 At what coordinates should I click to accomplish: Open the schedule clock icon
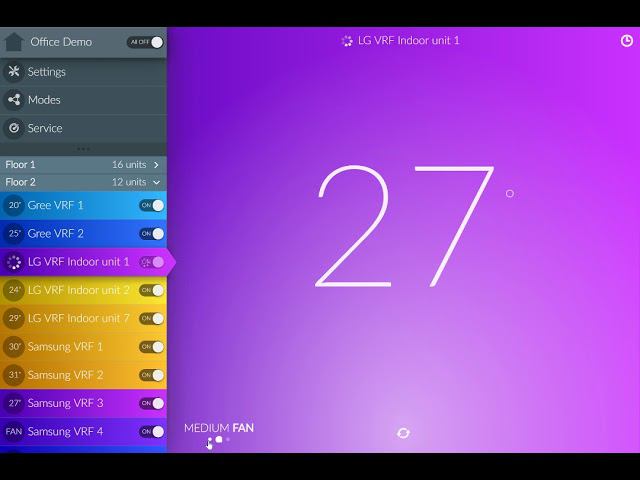(627, 40)
